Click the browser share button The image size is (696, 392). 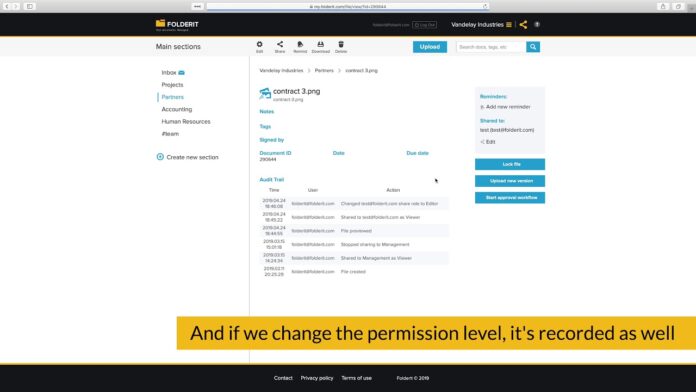(663, 6)
